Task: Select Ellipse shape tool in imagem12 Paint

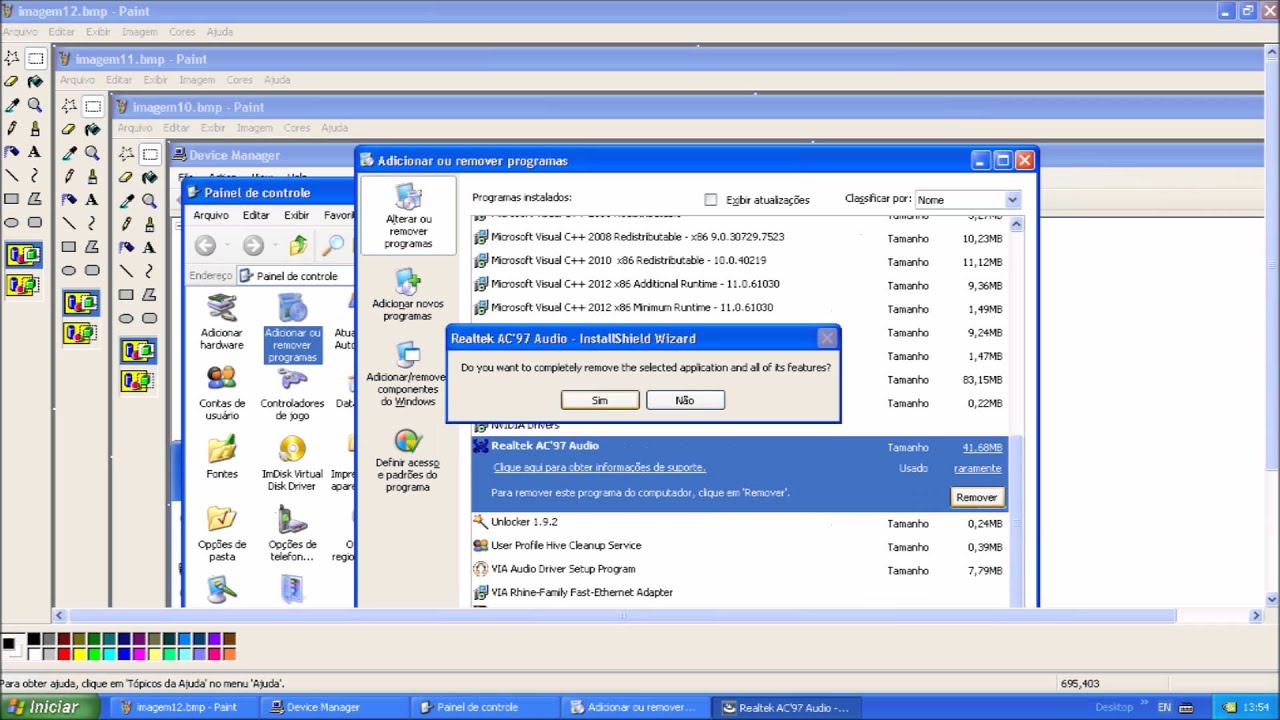Action: pyautogui.click(x=12, y=223)
